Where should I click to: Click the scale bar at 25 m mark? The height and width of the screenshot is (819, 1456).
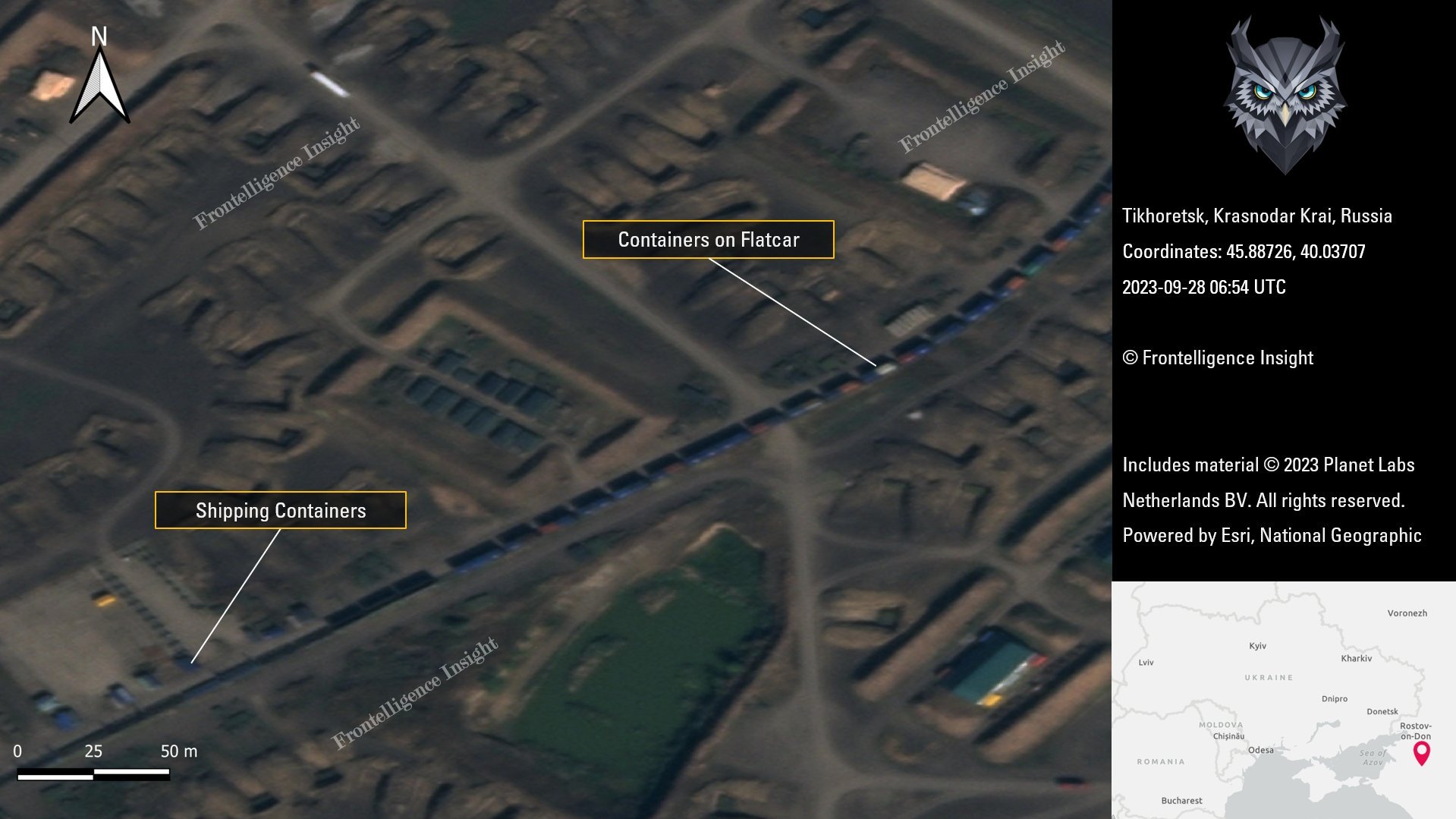(93, 774)
